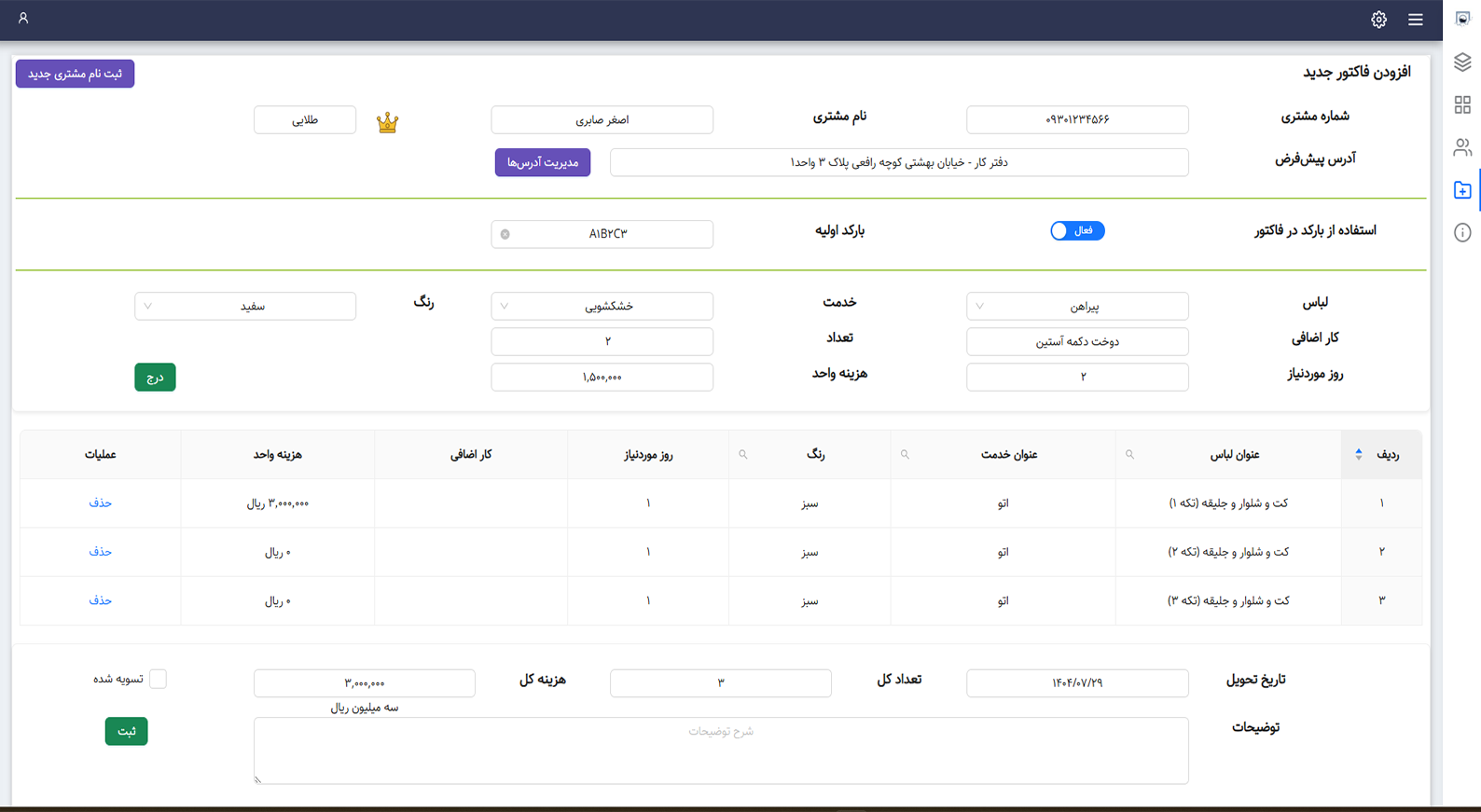Image resolution: width=1481 pixels, height=812 pixels.
Task: Open the layers icon in sidebar
Action: pos(1461,62)
